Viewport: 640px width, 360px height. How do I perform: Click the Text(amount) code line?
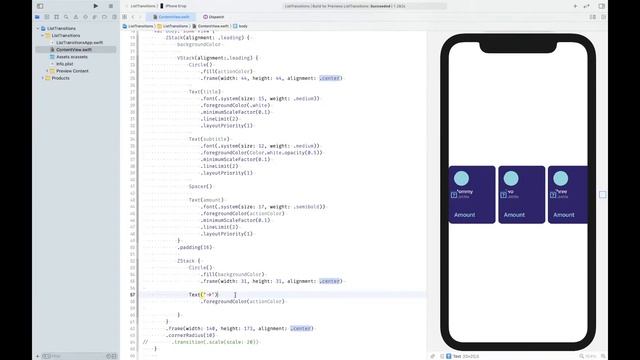[207, 200]
